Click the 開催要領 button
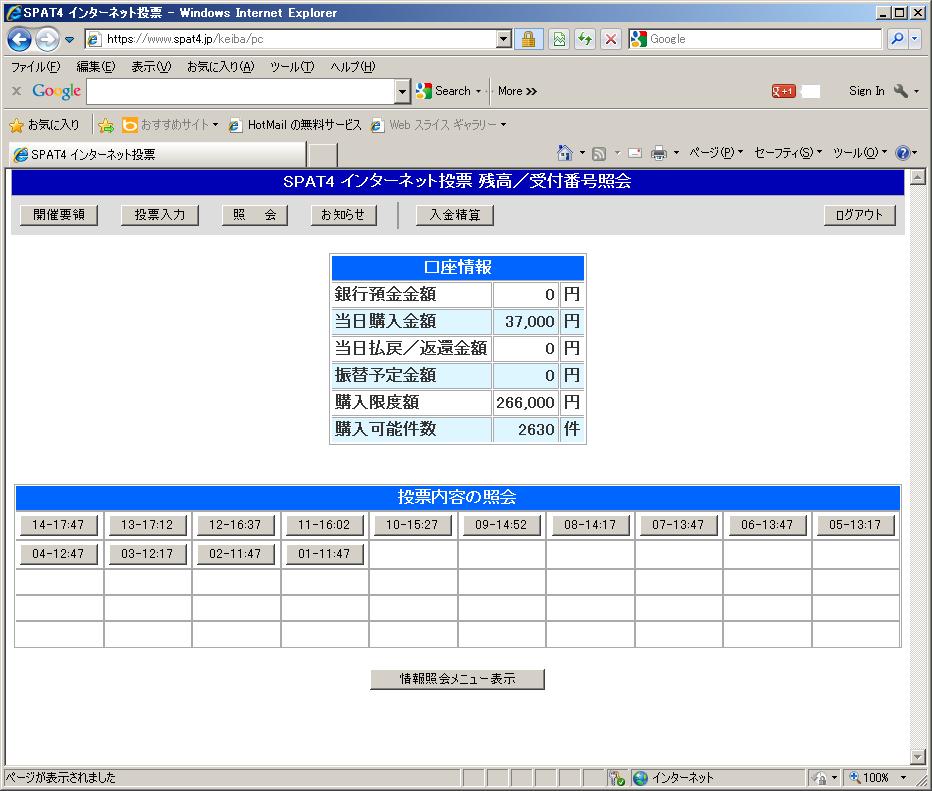 pos(59,215)
